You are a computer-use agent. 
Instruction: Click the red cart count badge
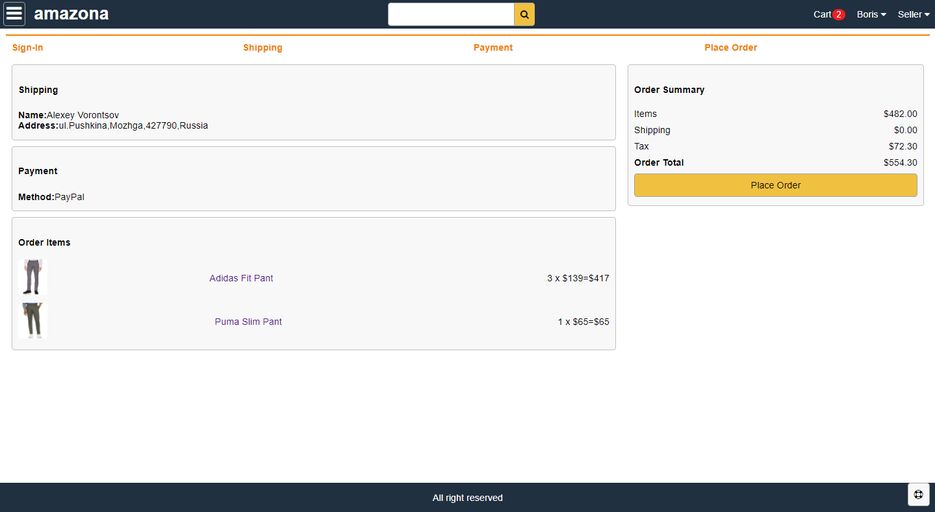click(838, 15)
